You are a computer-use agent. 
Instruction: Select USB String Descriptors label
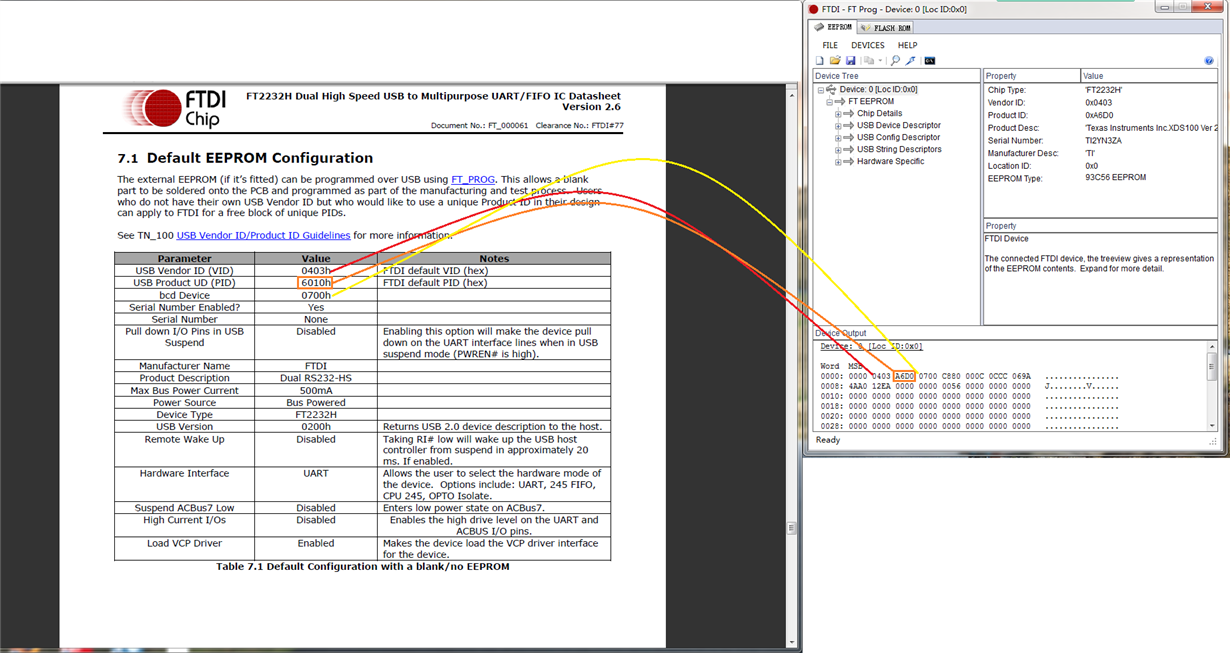tap(899, 149)
